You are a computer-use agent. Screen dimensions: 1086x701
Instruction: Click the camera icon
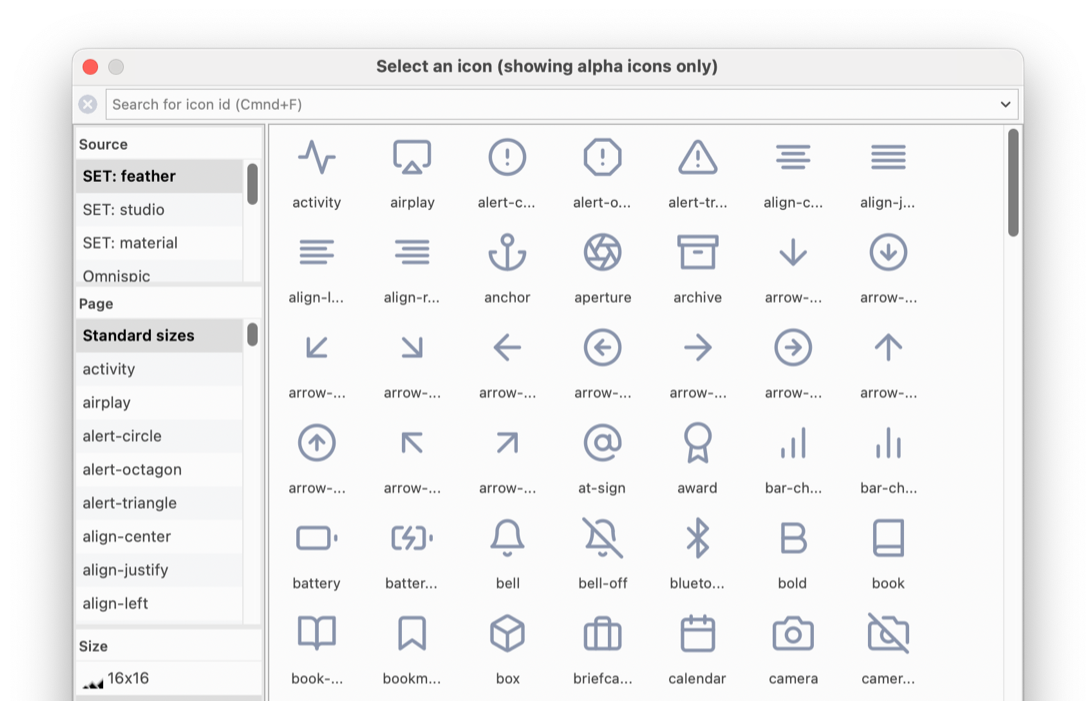(x=792, y=634)
